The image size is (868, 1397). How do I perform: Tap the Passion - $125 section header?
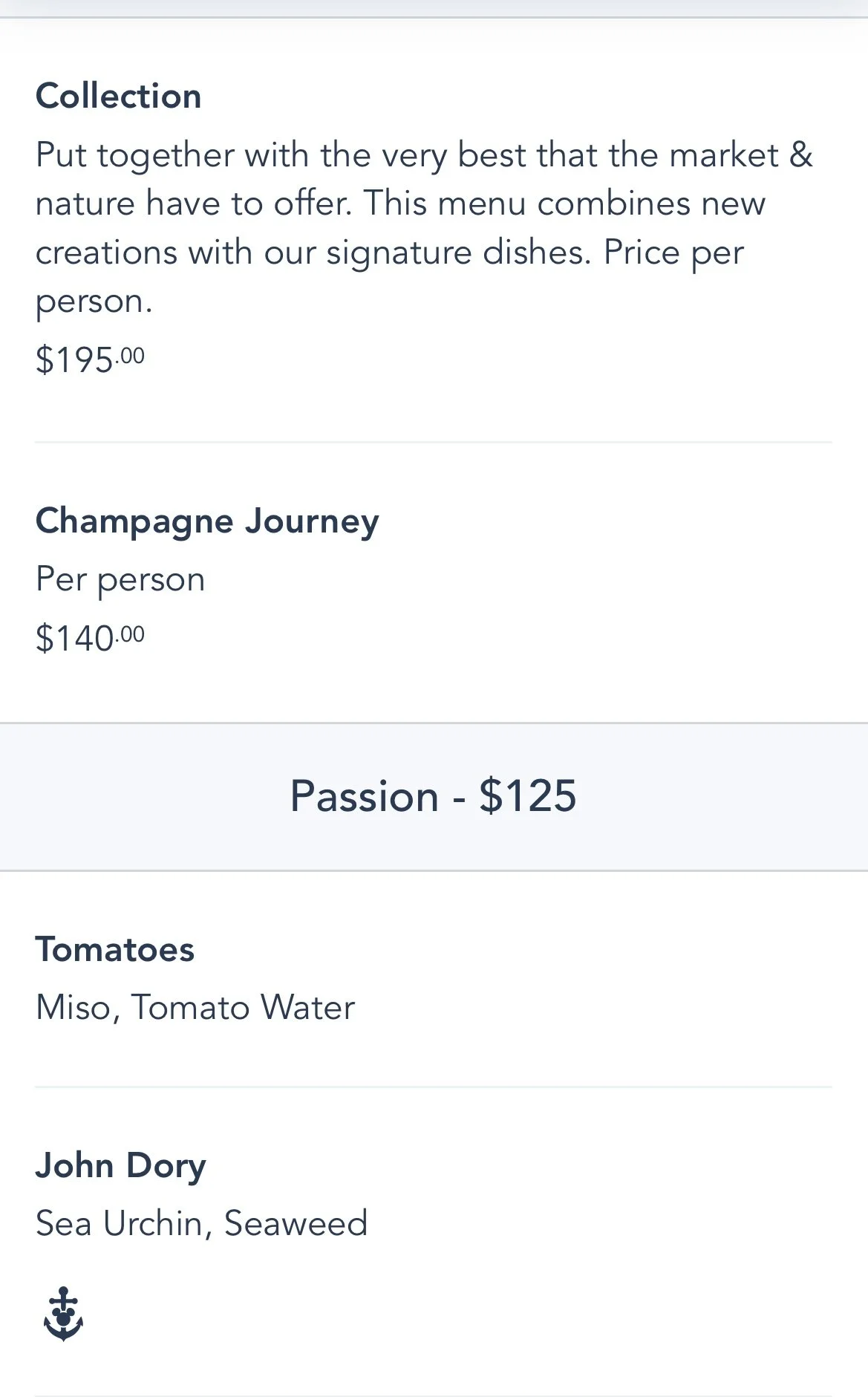point(434,796)
